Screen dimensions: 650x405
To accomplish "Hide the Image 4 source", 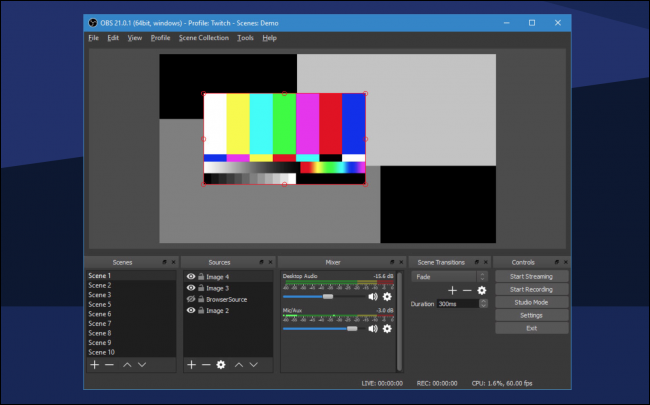I will click(x=191, y=276).
